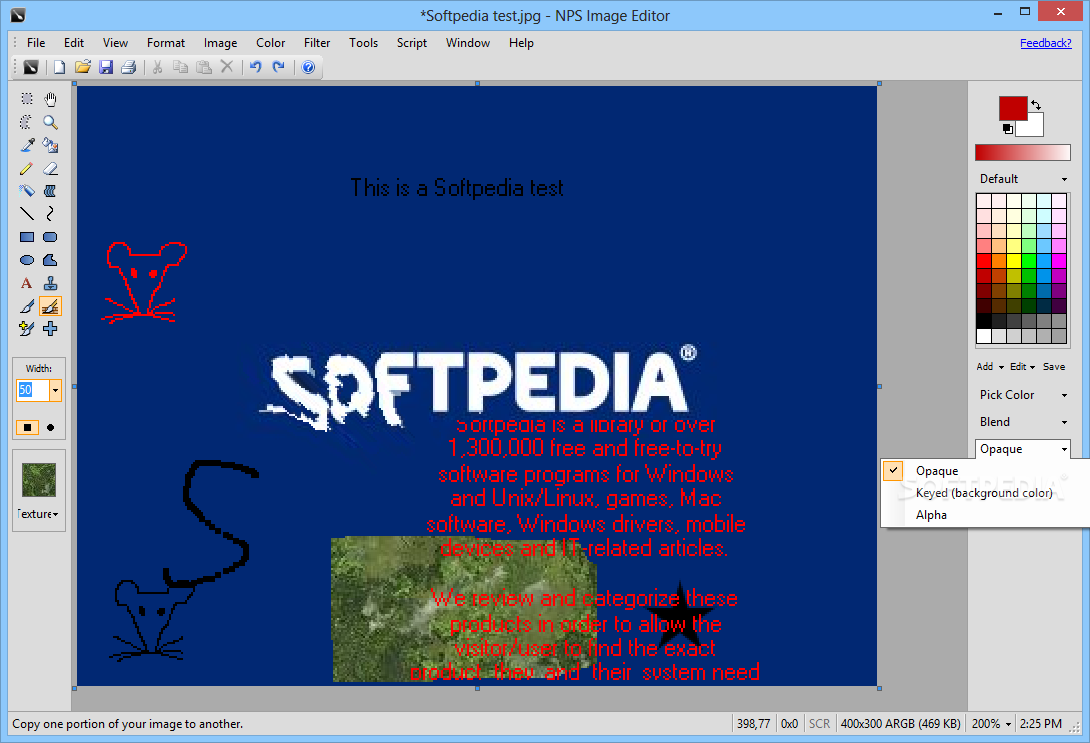Select the freehand lasso selection tool
The height and width of the screenshot is (743, 1090).
tap(26, 122)
